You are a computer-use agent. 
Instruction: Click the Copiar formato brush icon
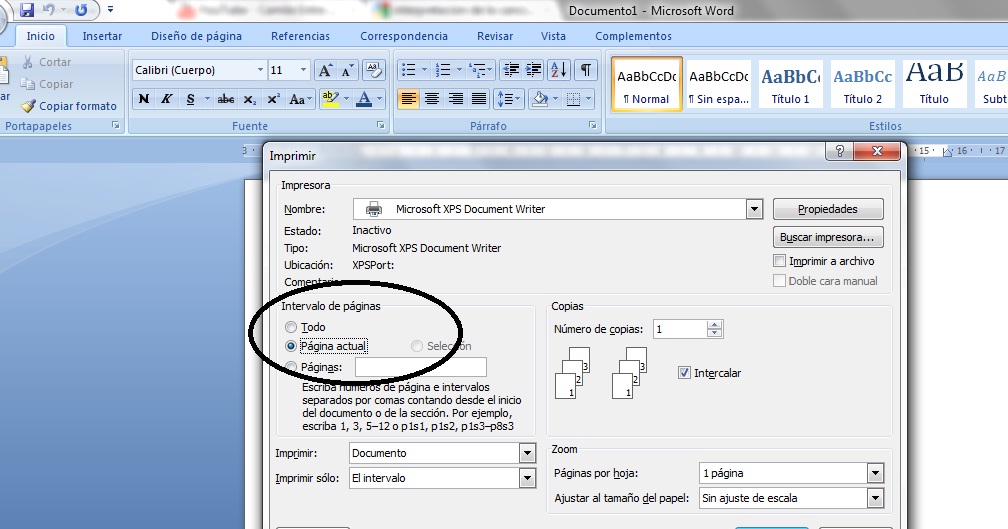(x=28, y=106)
